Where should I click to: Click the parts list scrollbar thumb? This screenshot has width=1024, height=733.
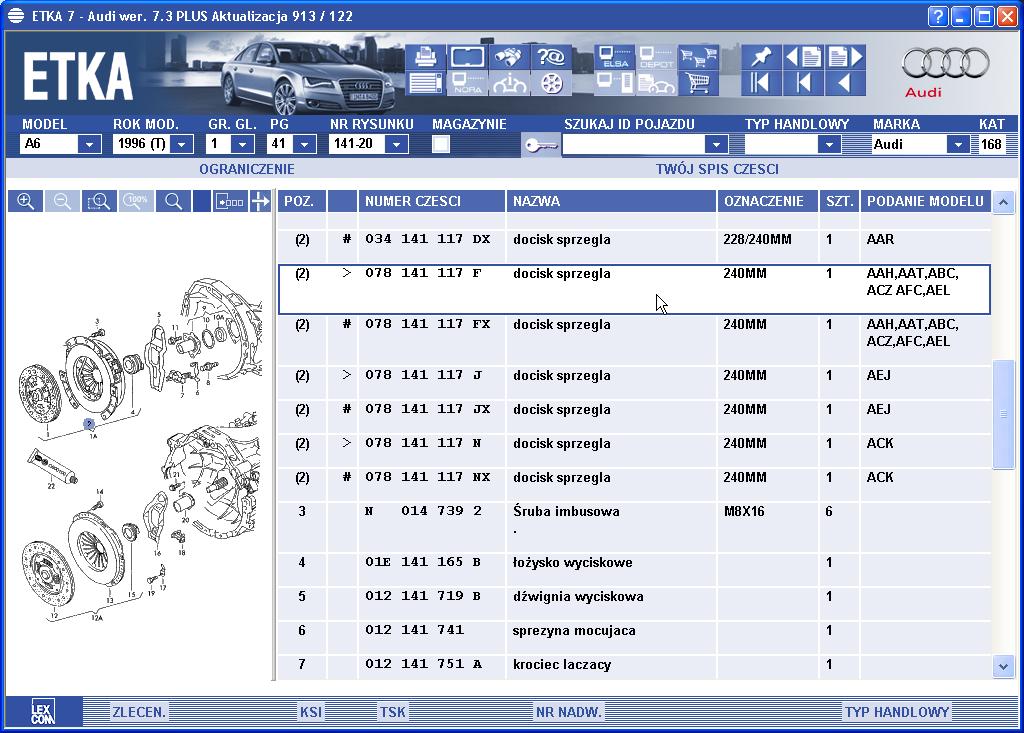pyautogui.click(x=1003, y=414)
